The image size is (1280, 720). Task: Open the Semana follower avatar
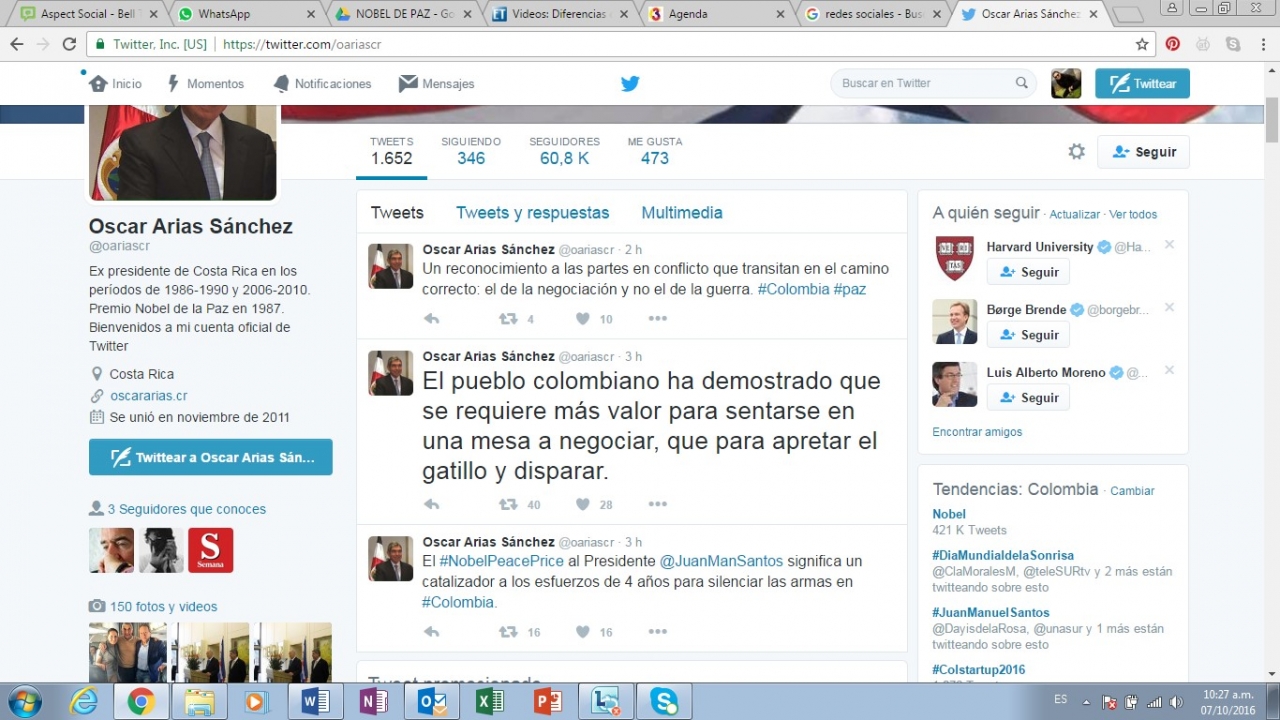210,550
